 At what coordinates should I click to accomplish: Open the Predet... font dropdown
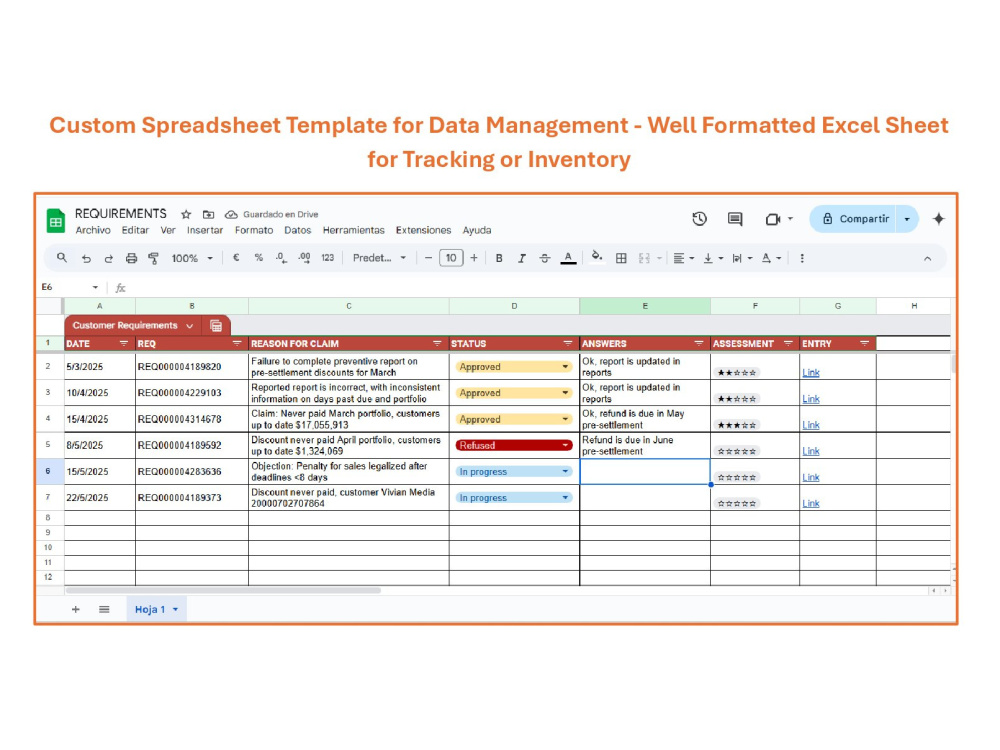[379, 258]
